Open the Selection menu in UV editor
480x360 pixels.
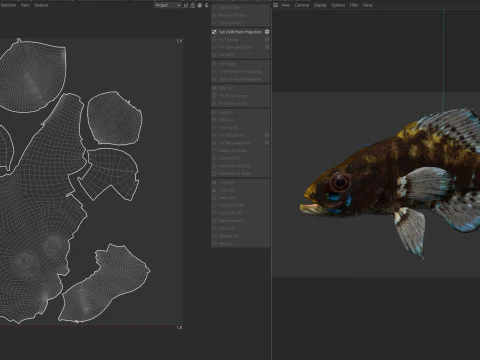pyautogui.click(x=8, y=5)
